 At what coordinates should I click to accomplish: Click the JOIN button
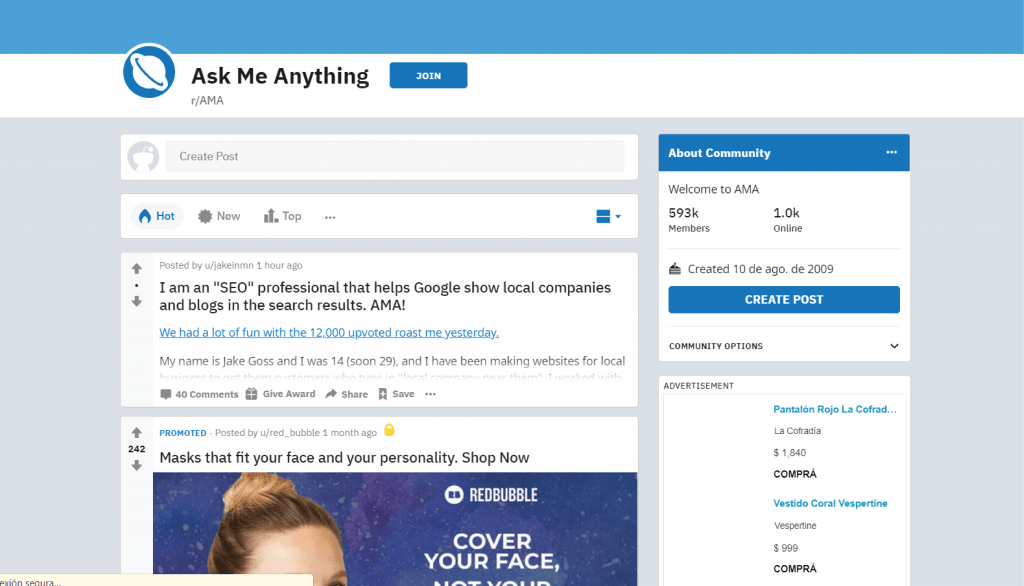pyautogui.click(x=428, y=75)
